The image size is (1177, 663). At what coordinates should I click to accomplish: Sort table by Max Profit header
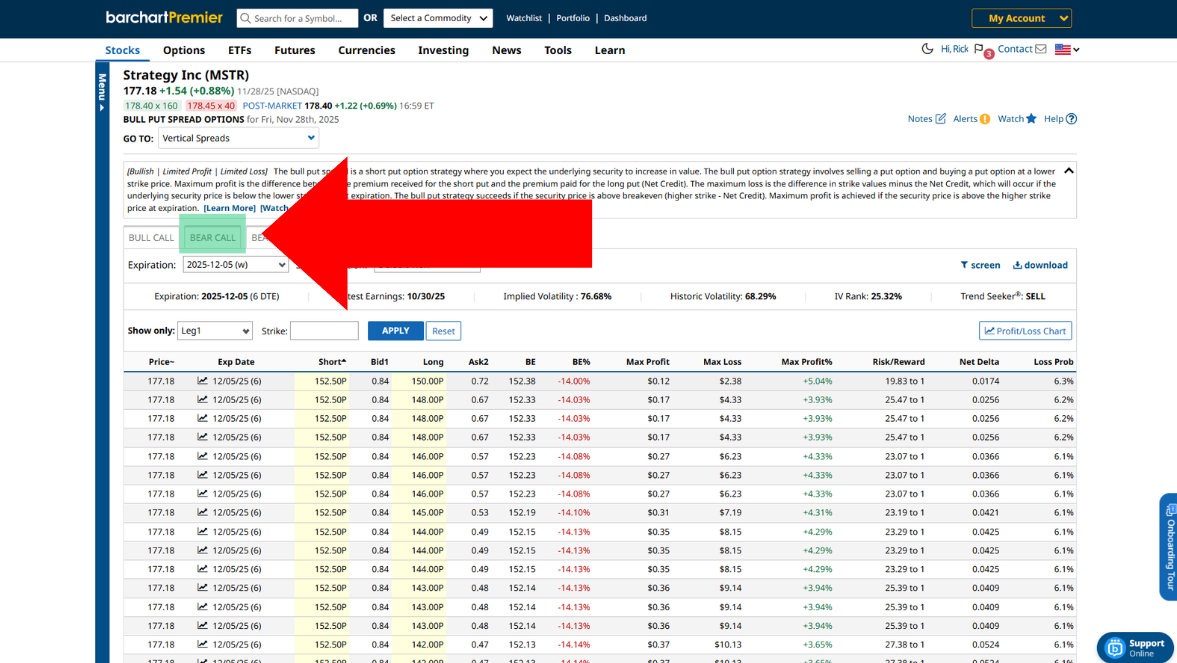[x=647, y=362]
